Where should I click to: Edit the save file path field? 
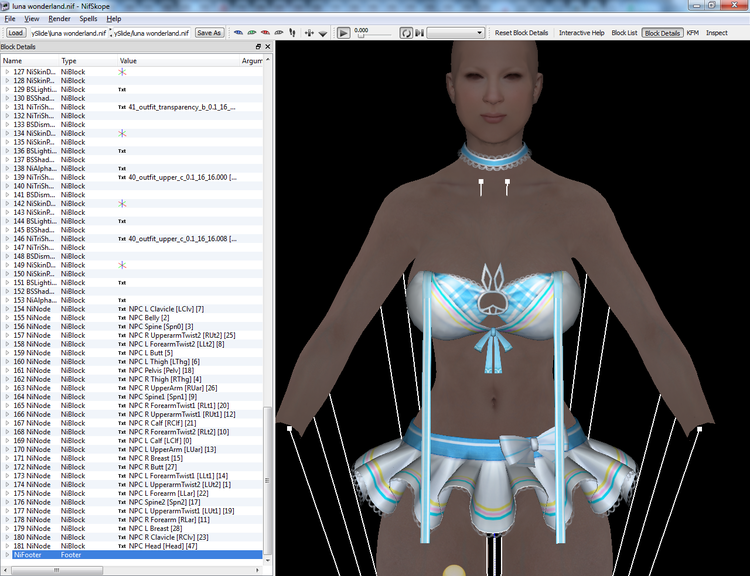pos(152,33)
